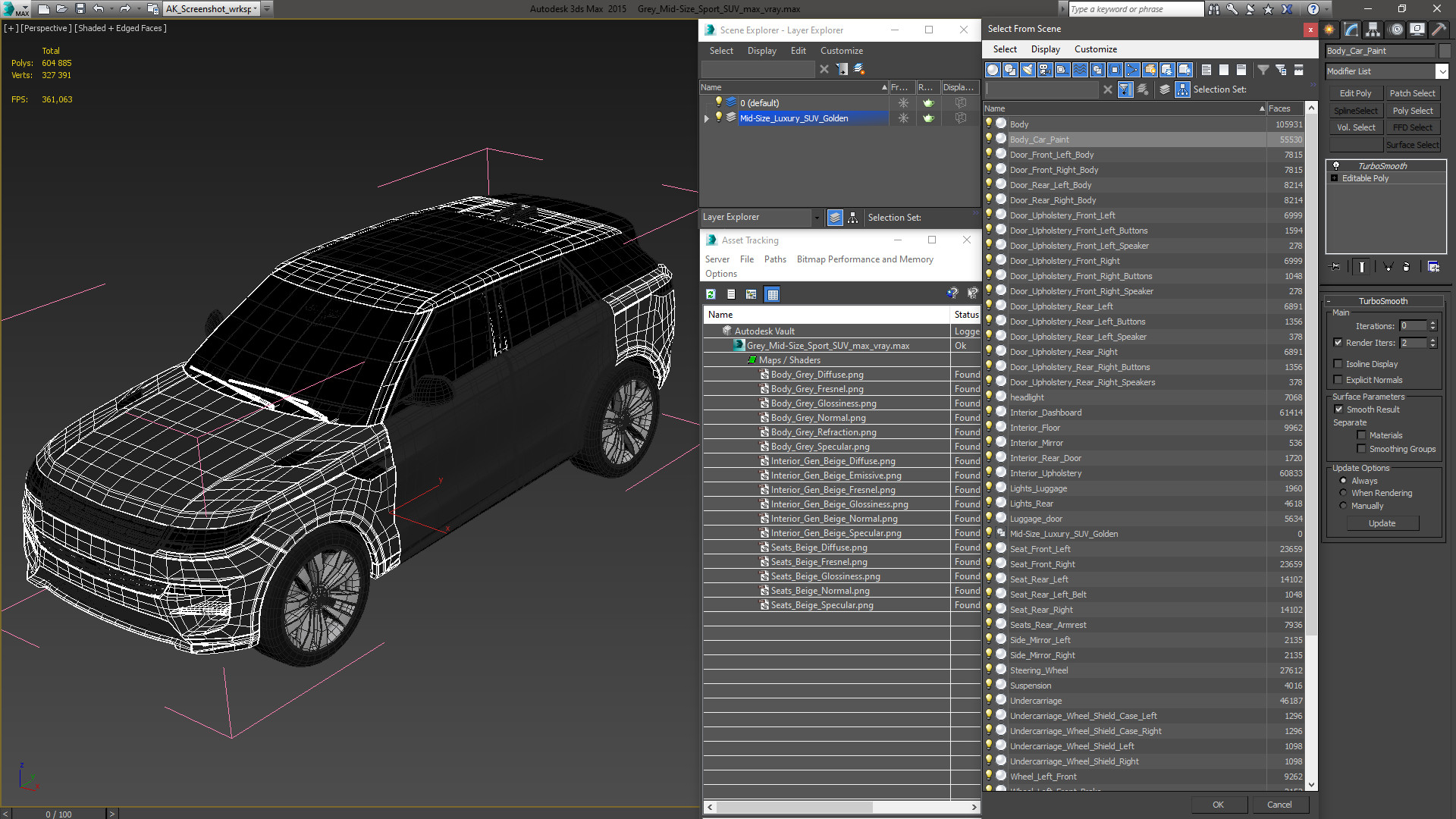Switch Asset Tracking to table view
Image resolution: width=1456 pixels, height=819 pixels.
[x=773, y=294]
